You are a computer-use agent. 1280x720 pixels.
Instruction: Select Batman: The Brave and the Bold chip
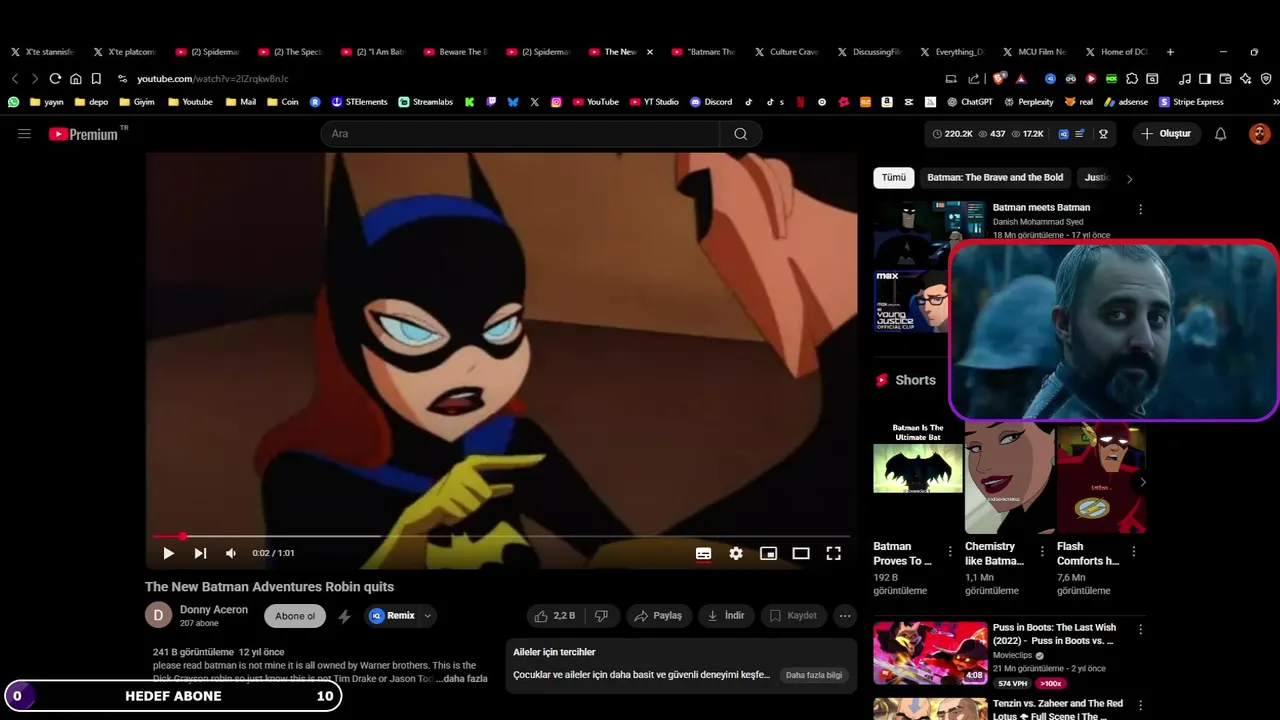point(995,178)
